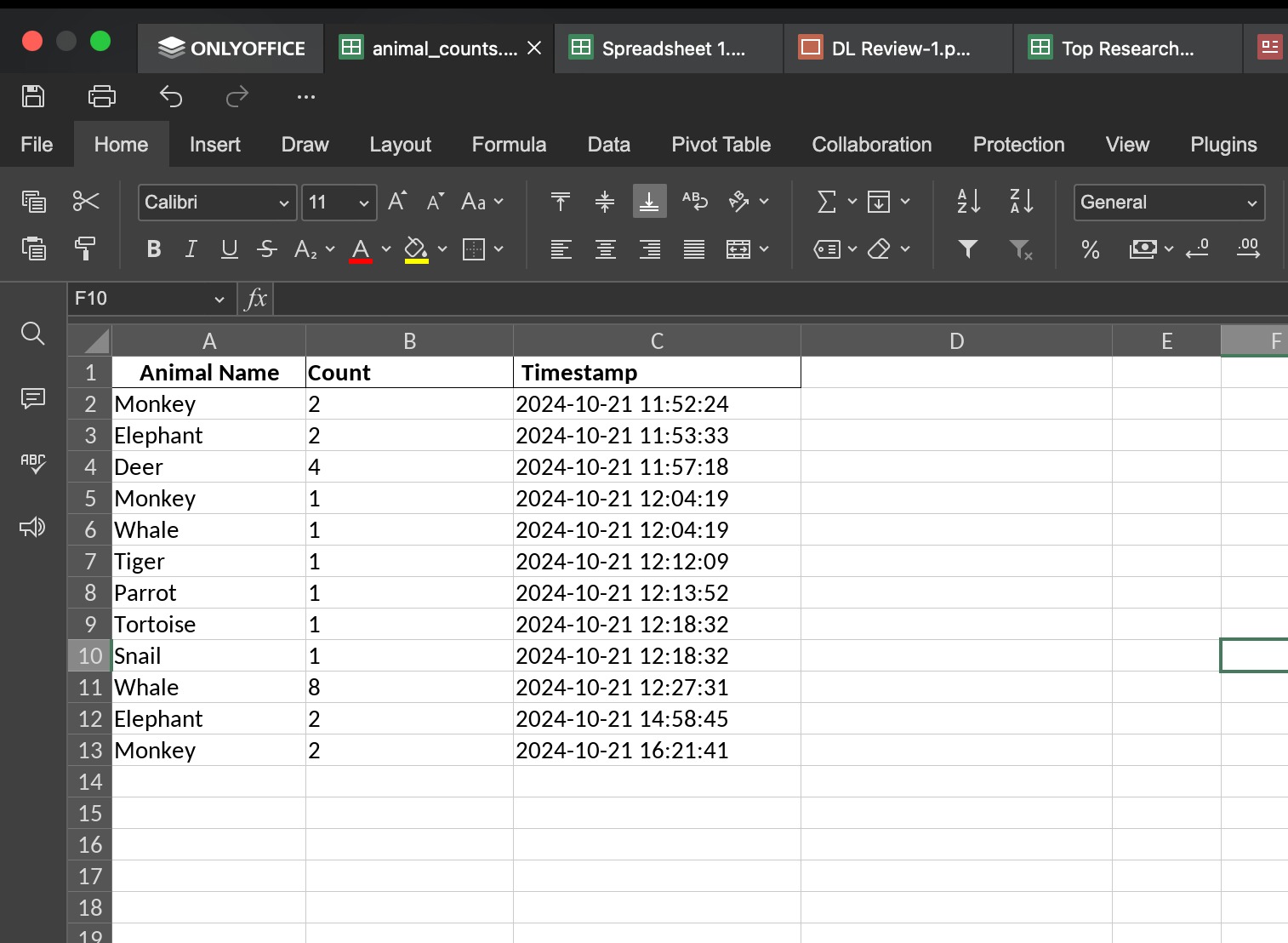Click the filter funnel icon
Screen dimensions: 1288x943
[967, 249]
